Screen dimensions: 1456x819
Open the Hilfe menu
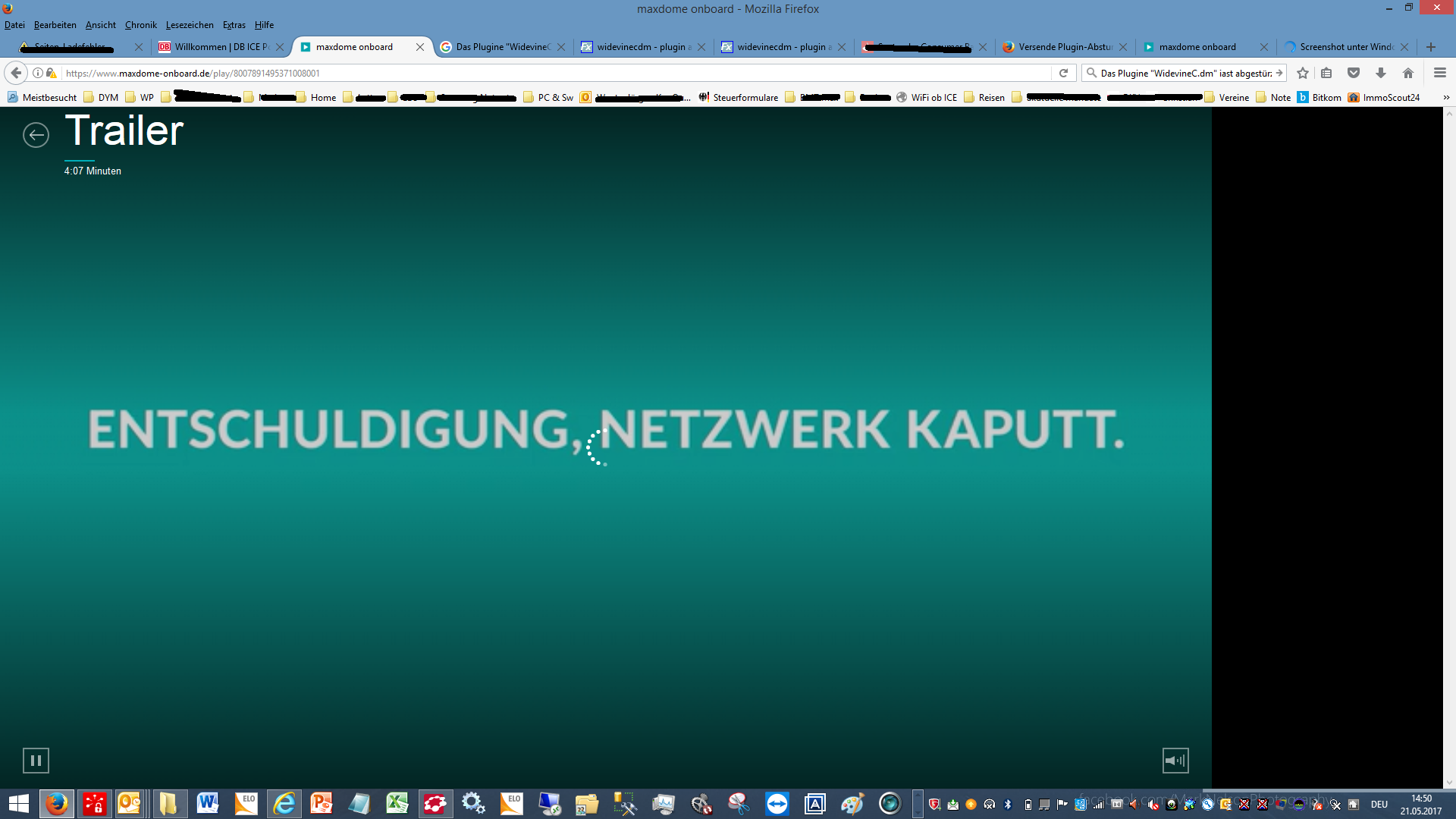click(264, 25)
